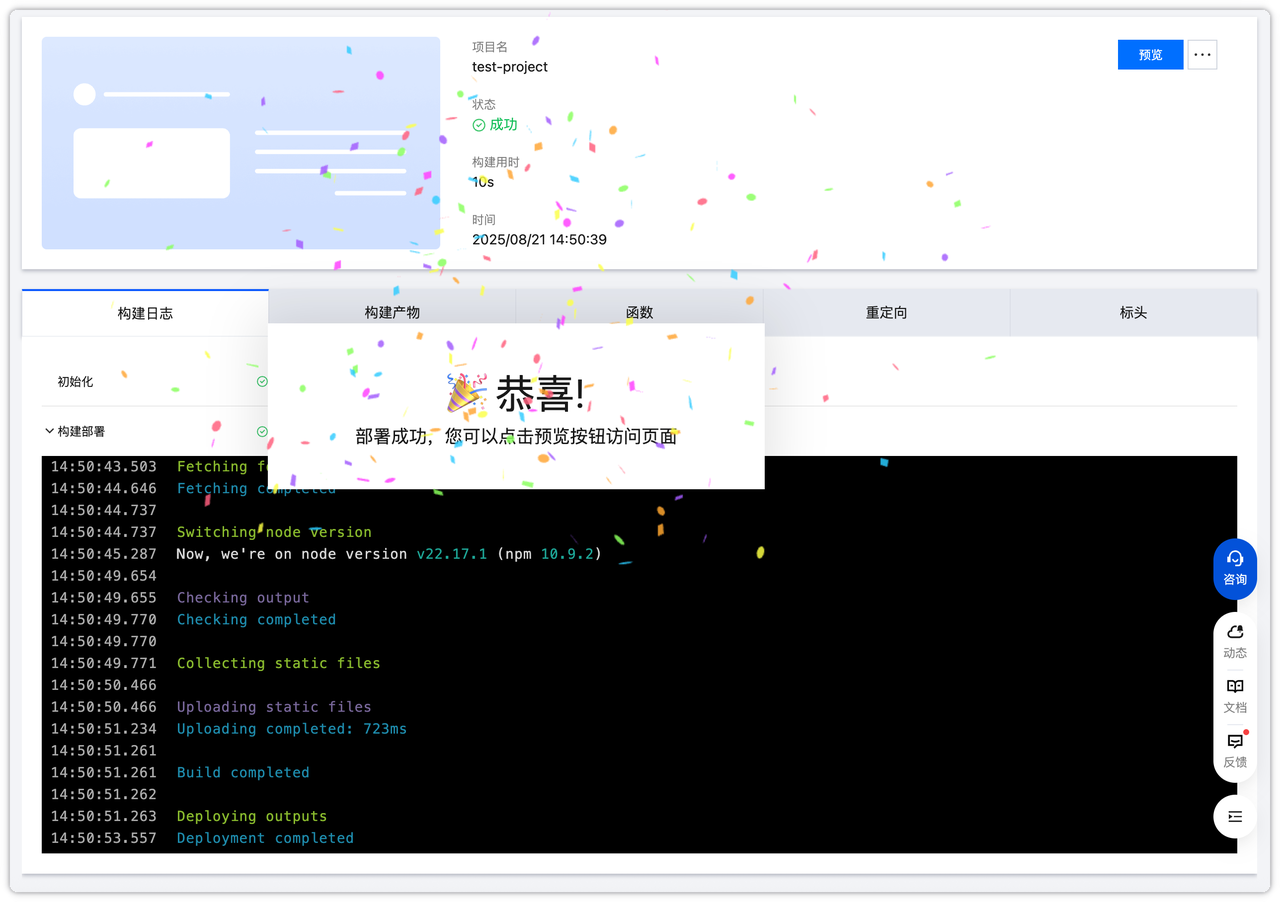Open the three-dots more options menu
This screenshot has width=1280, height=902.
pos(1202,55)
